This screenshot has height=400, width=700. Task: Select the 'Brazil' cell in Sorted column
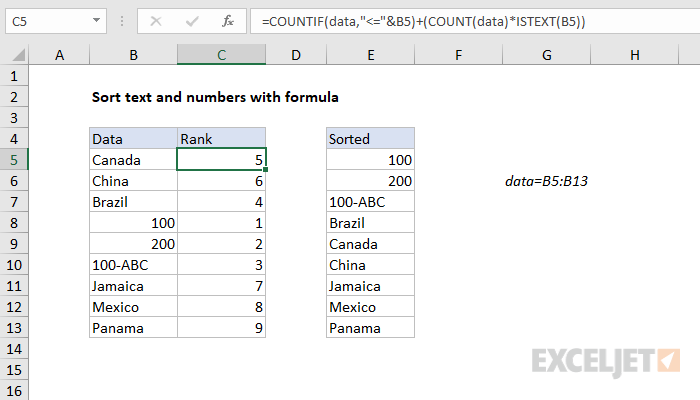(371, 223)
